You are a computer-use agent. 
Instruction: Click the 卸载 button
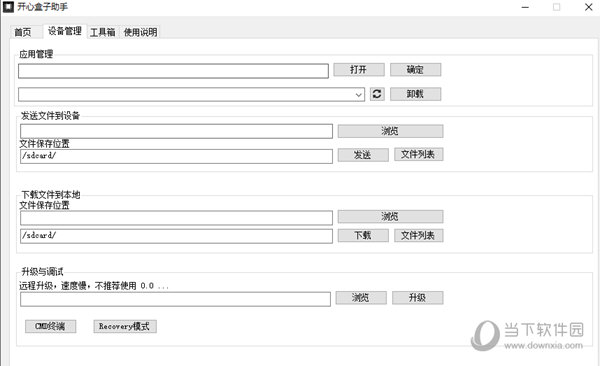(416, 94)
